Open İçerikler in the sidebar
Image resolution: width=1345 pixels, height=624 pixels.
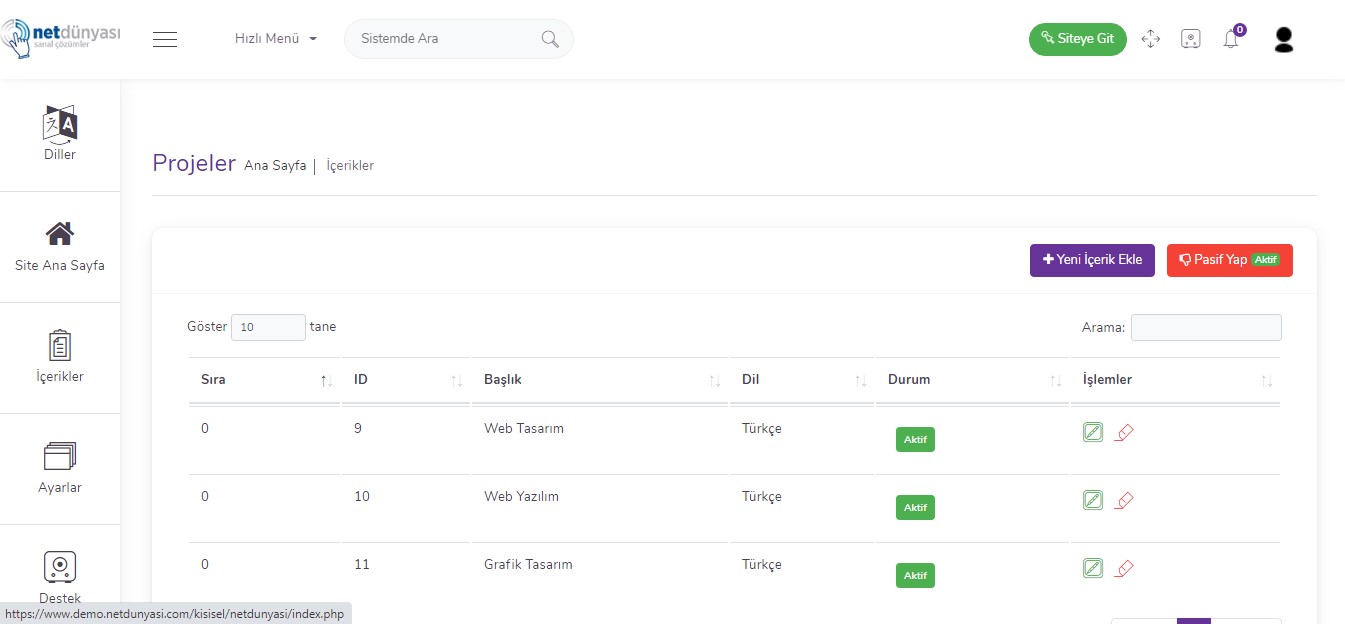[x=60, y=357]
